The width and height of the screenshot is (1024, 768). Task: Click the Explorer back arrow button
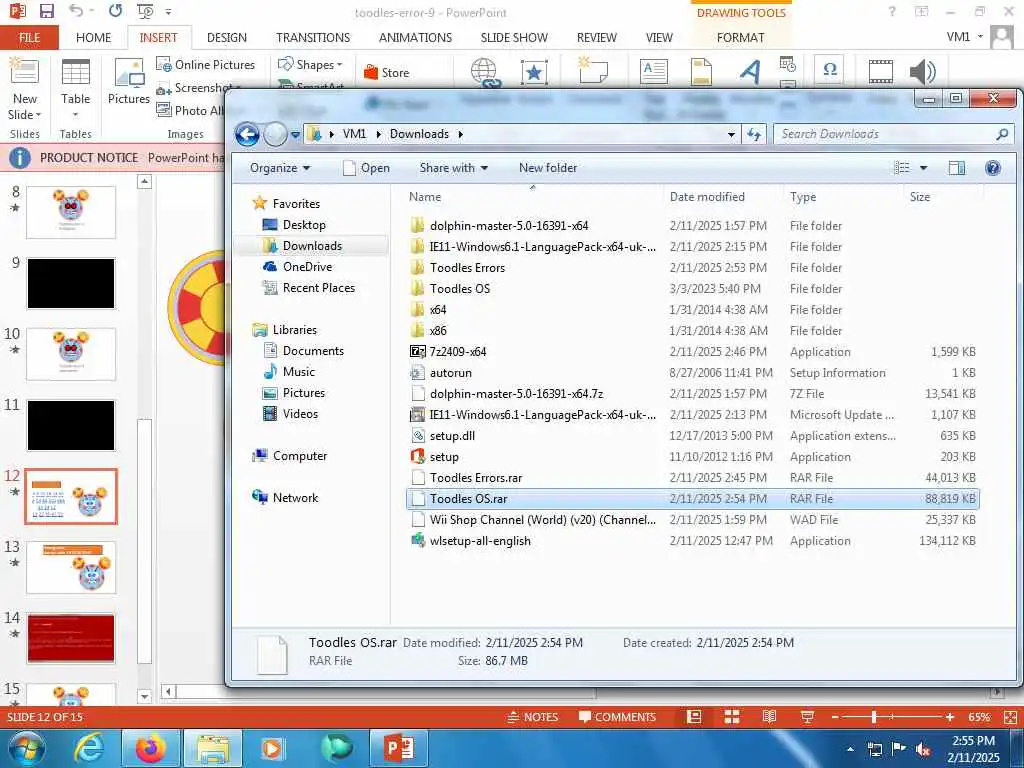click(248, 135)
